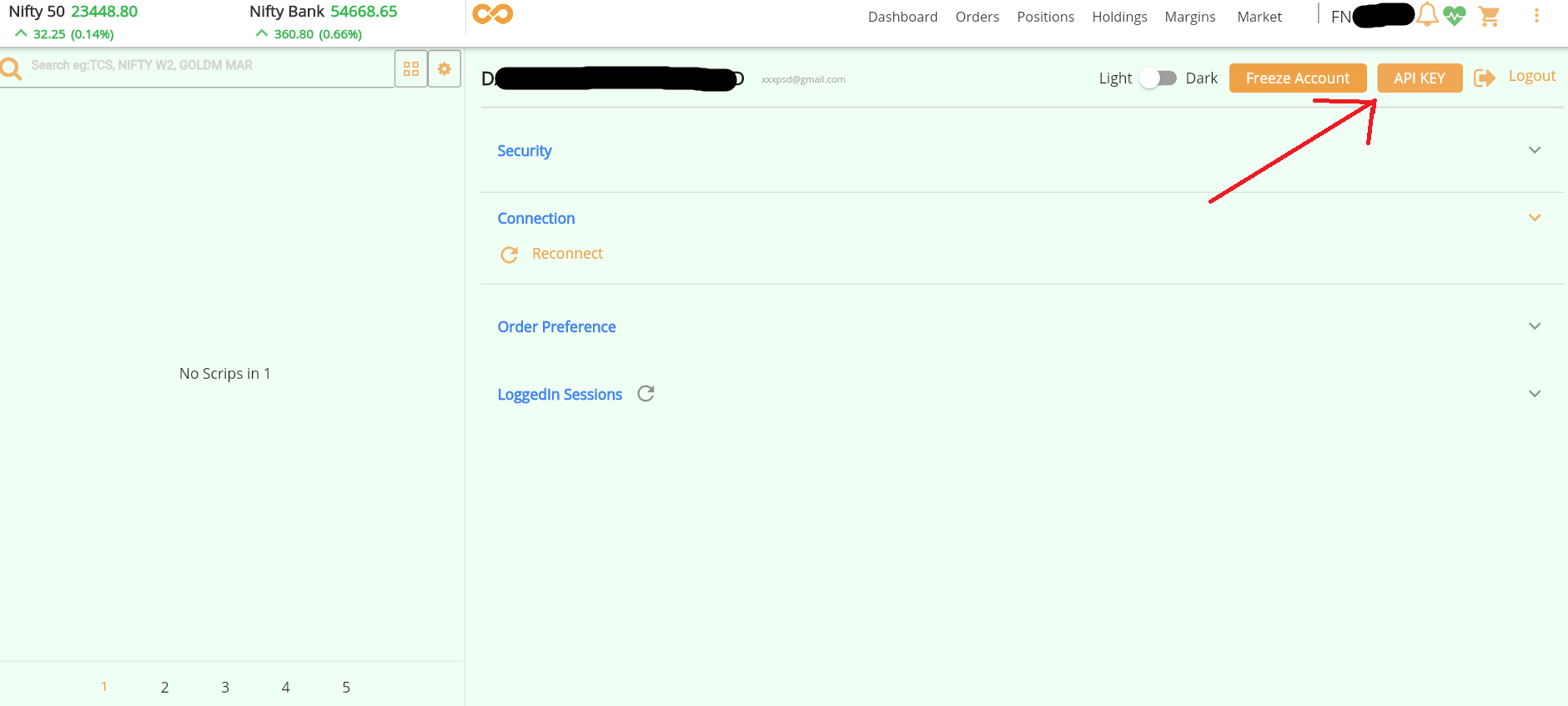Click the 'No Scripts in 1' message
The height and width of the screenshot is (706, 1568).
click(225, 374)
